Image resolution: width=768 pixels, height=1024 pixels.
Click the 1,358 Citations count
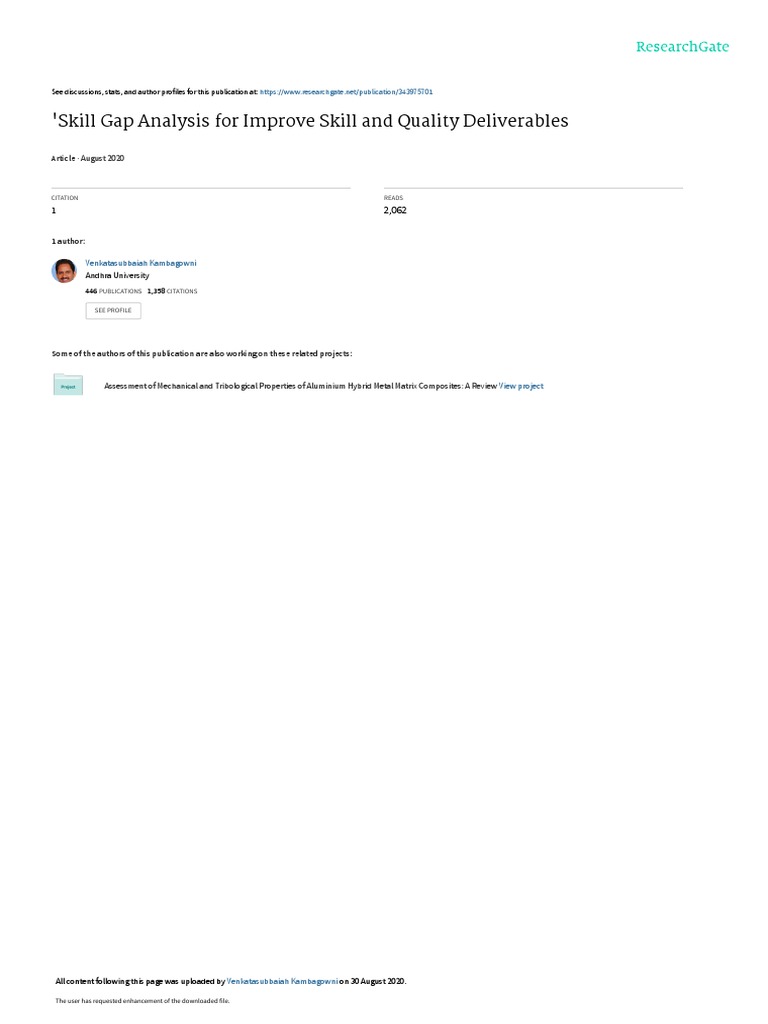click(x=172, y=291)
